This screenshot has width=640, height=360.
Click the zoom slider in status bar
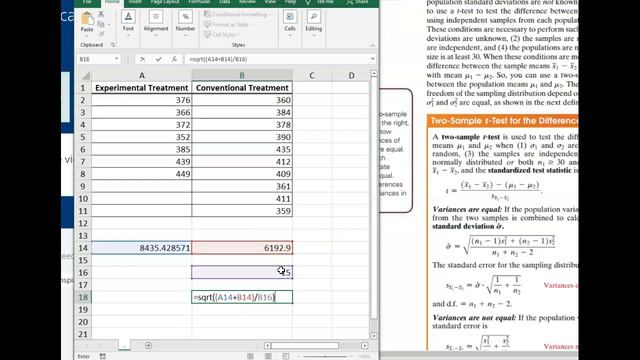pyautogui.click(x=325, y=356)
